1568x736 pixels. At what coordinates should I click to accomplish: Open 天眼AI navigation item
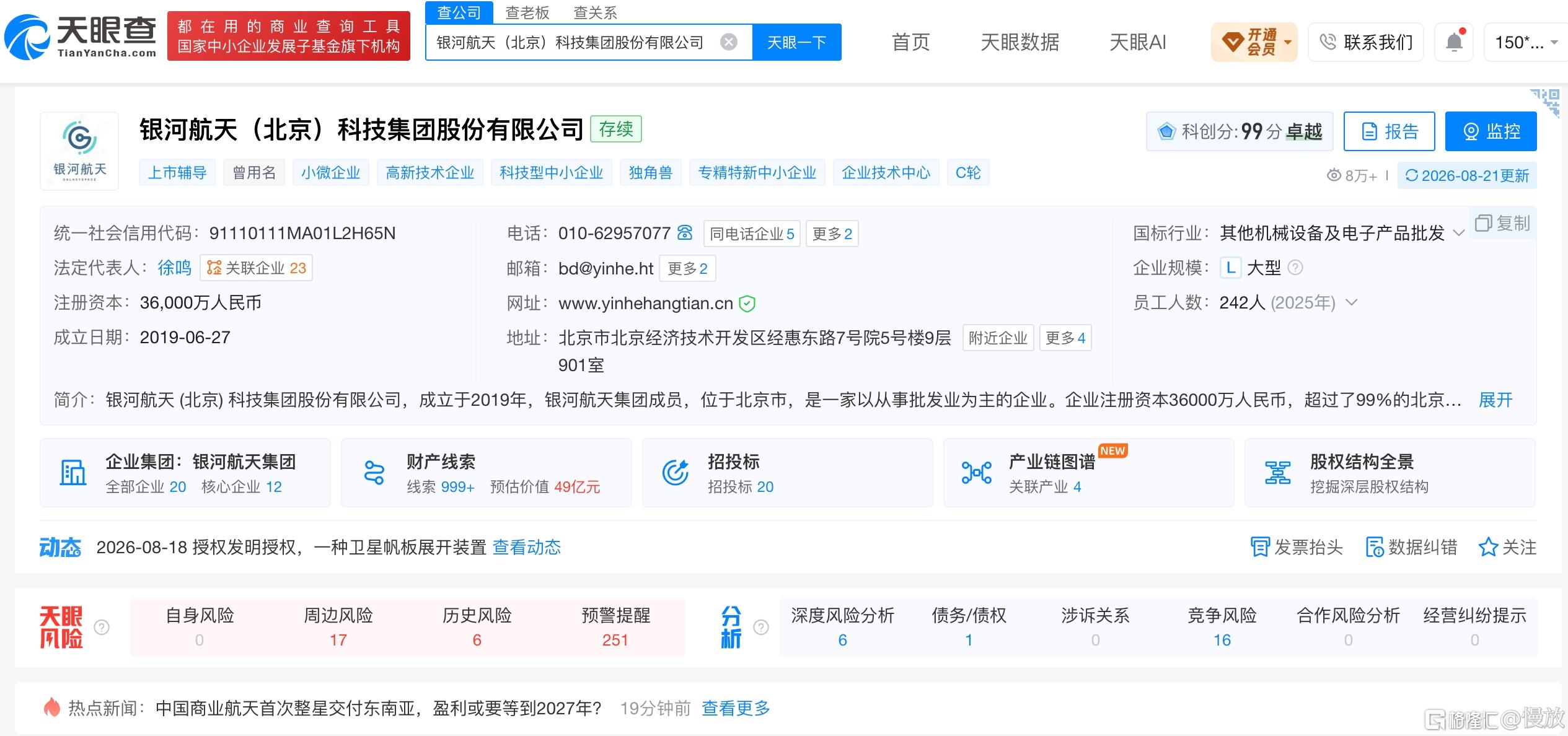pyautogui.click(x=1137, y=42)
